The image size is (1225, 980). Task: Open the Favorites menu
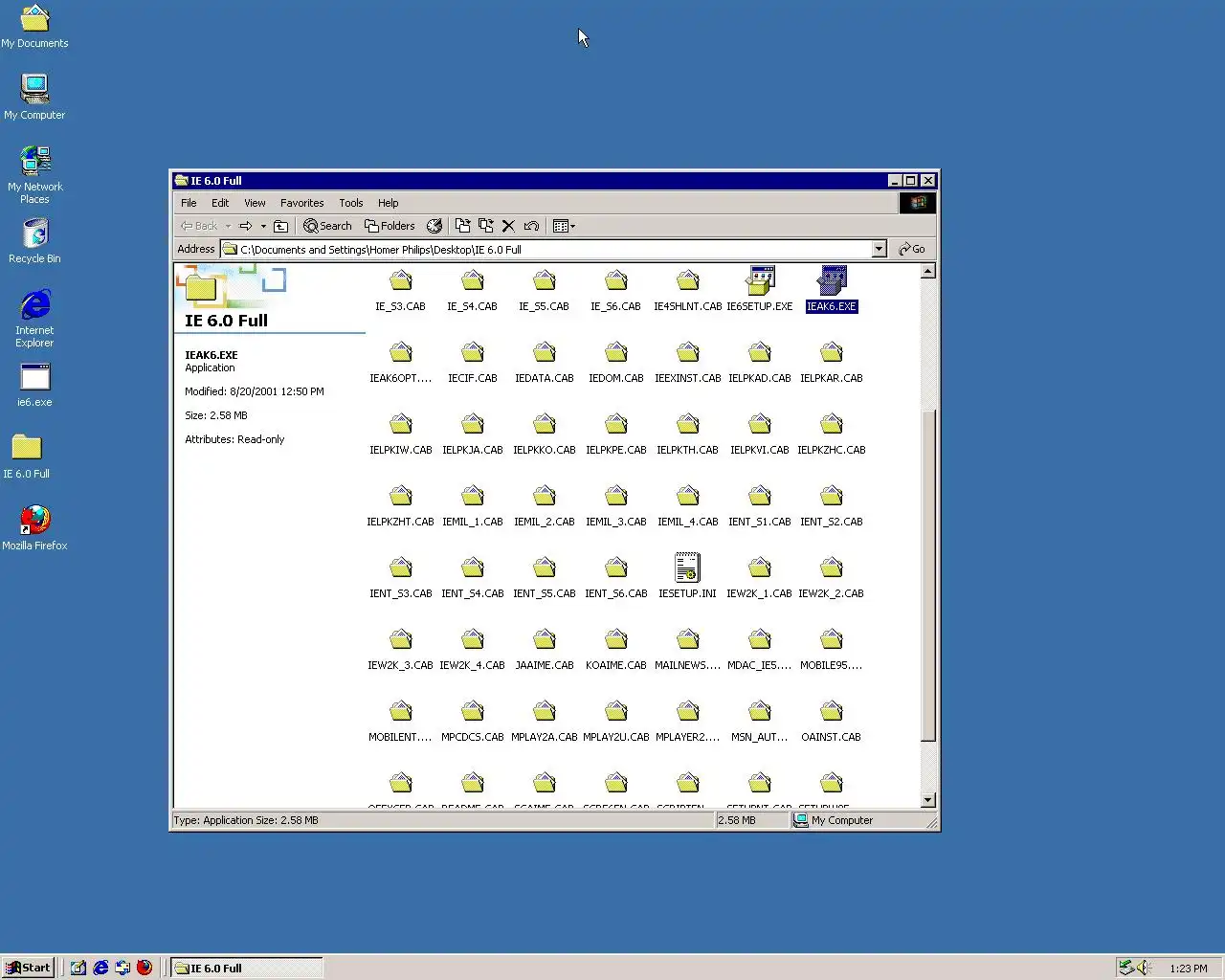(x=301, y=203)
